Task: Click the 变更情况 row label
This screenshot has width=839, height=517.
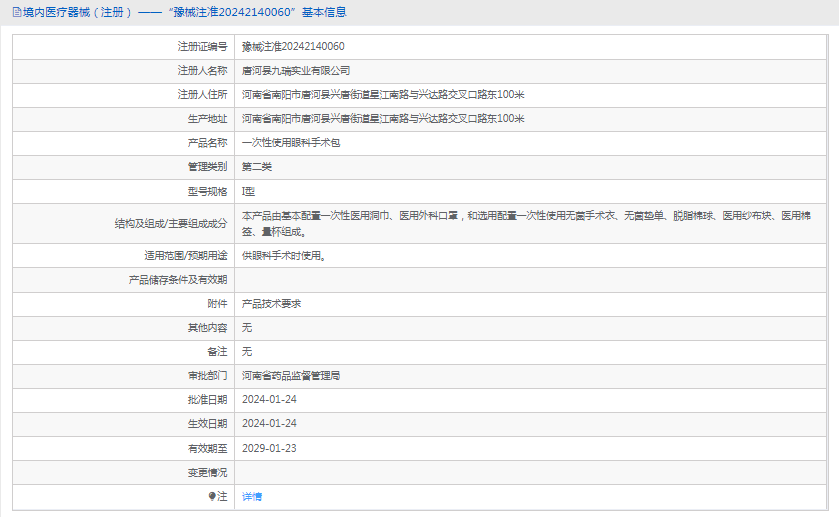Action: pyautogui.click(x=208, y=472)
